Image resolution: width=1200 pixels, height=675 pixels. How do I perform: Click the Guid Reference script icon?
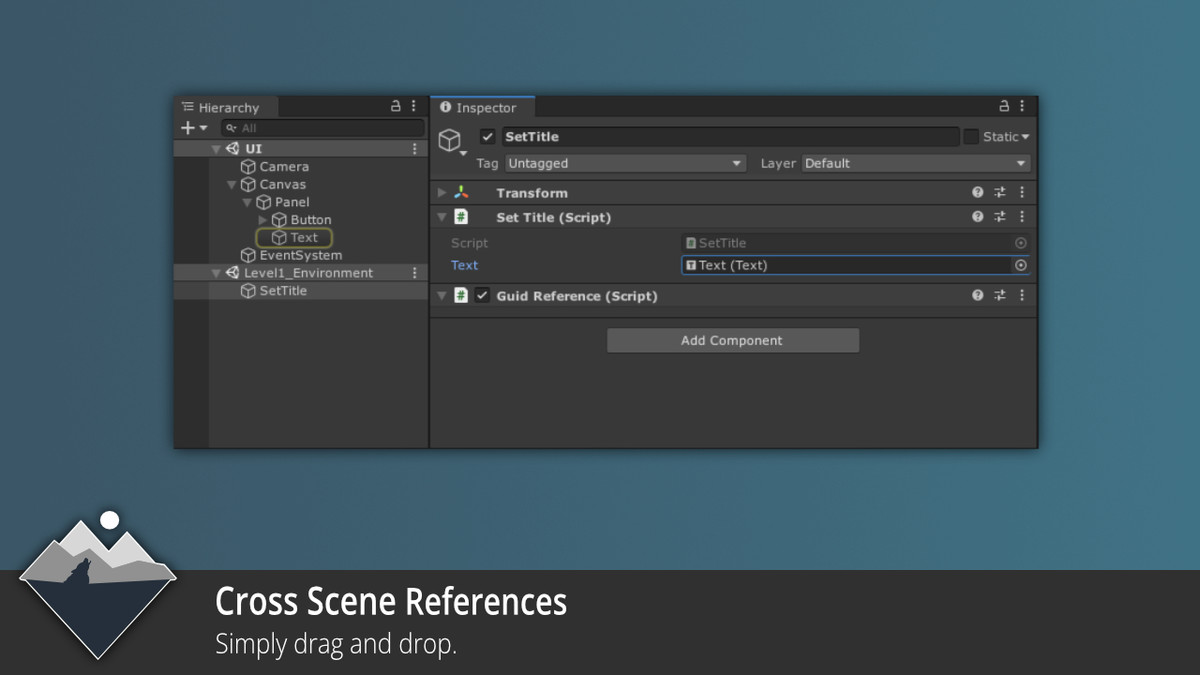[x=461, y=296]
